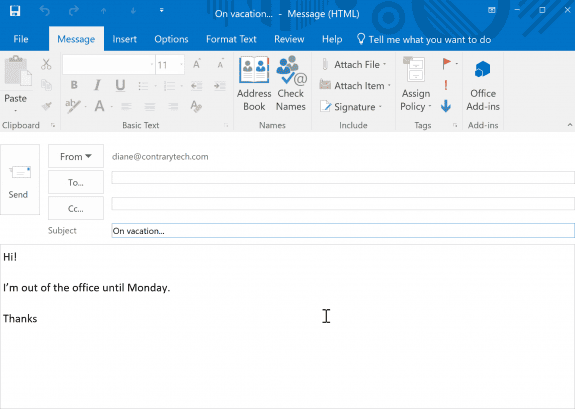Click the Cut scissors icon
This screenshot has width=575, height=409.
[x=46, y=64]
